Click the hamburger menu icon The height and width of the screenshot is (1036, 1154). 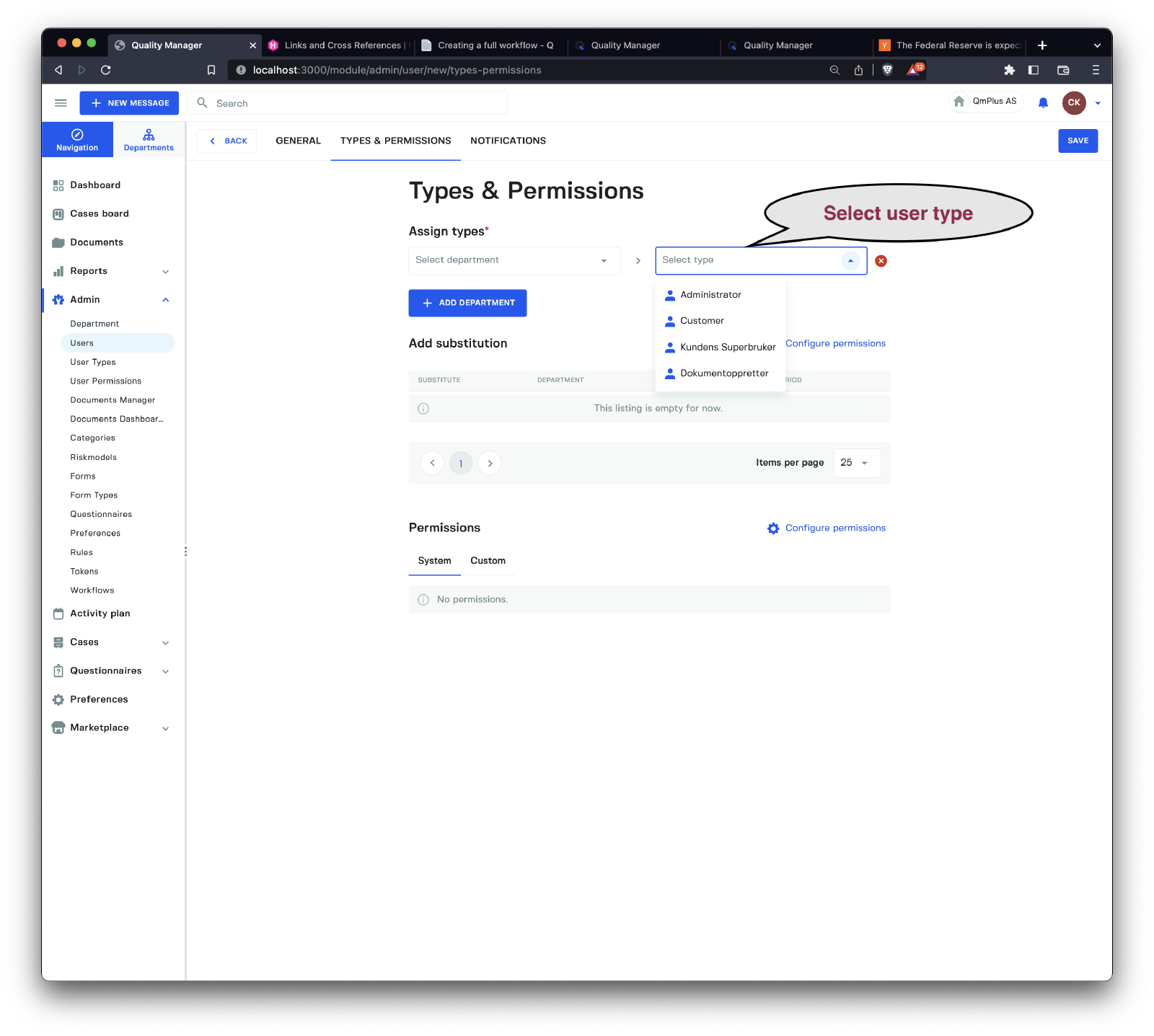(61, 103)
